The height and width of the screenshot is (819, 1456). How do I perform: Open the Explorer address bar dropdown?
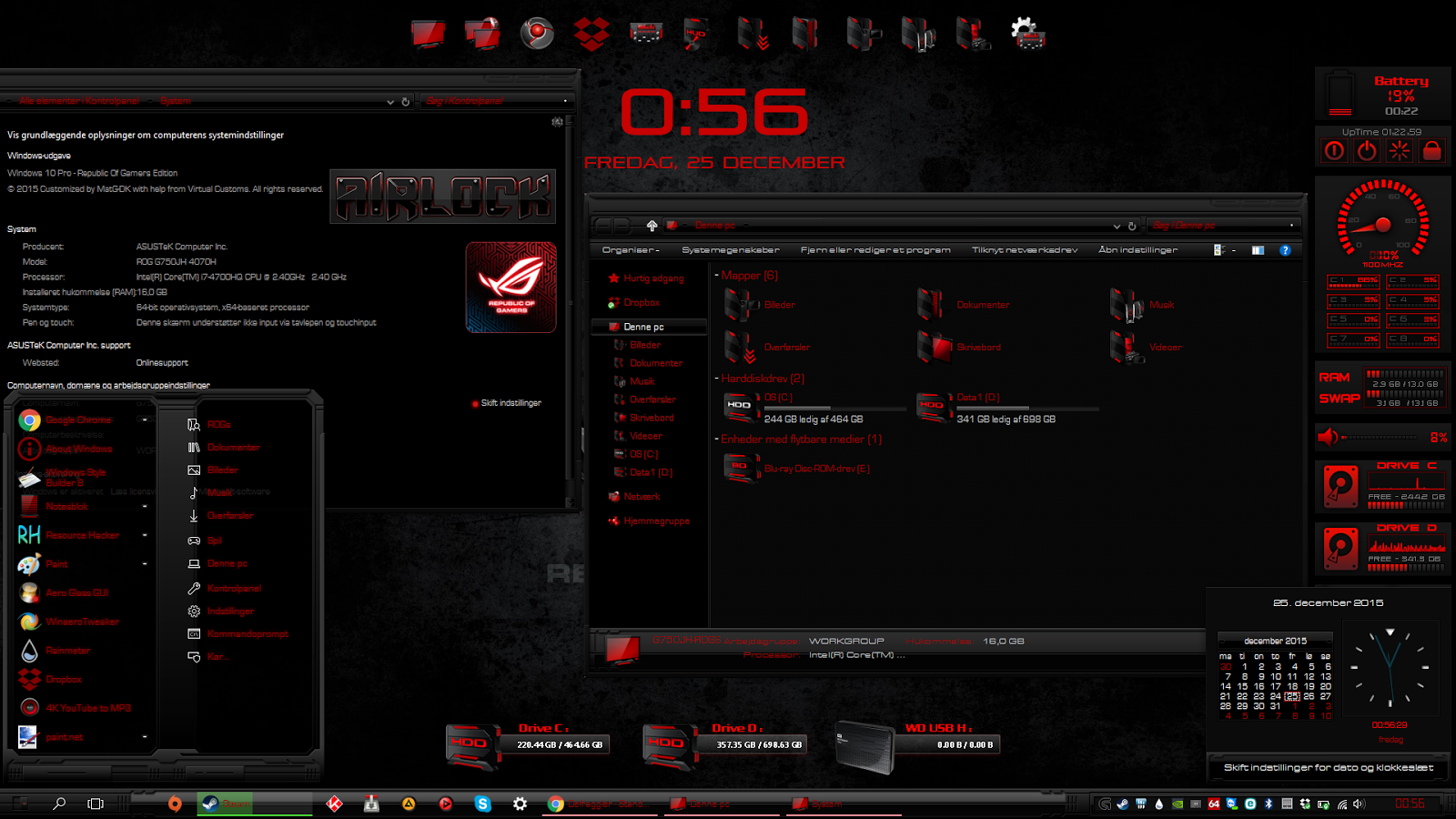[1117, 225]
